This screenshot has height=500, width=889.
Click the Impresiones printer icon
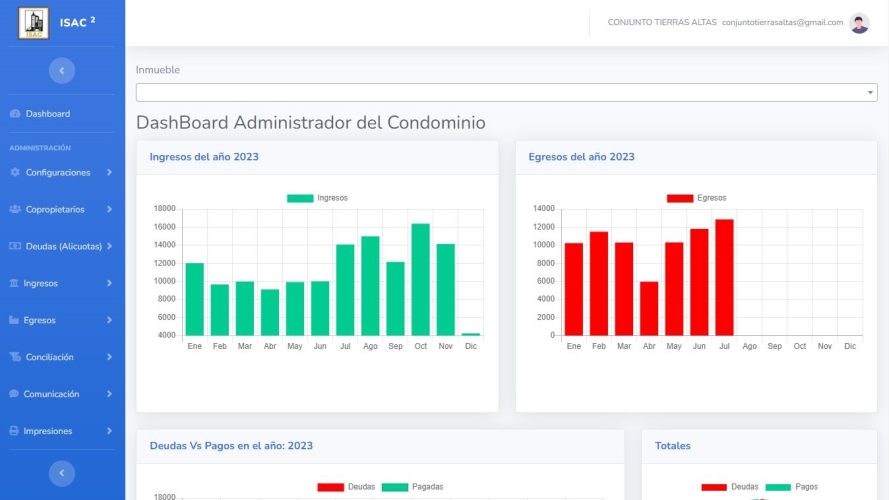14,430
